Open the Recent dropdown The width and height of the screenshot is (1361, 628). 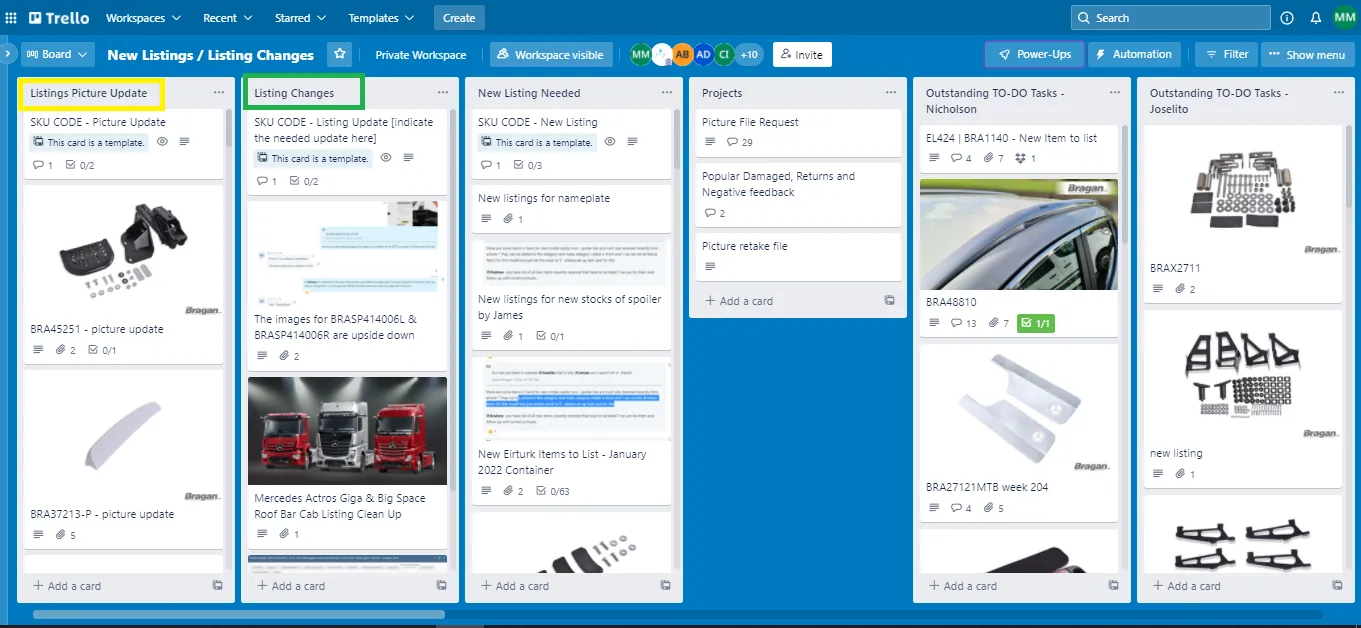click(x=227, y=18)
